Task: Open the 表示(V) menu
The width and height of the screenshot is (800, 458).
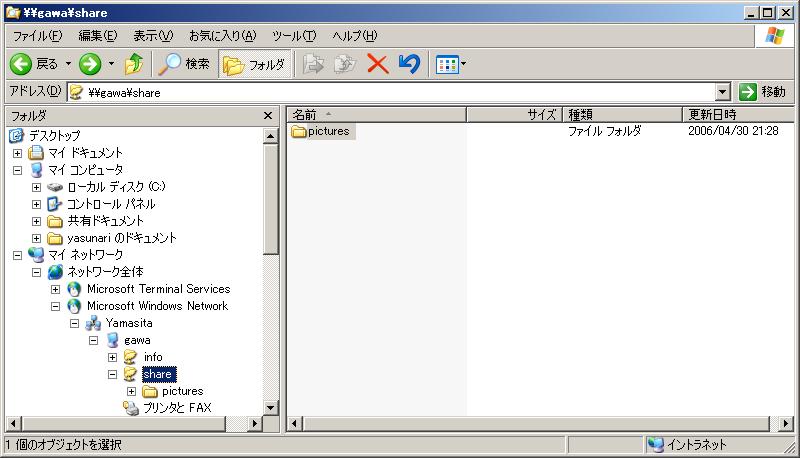Action: point(153,36)
